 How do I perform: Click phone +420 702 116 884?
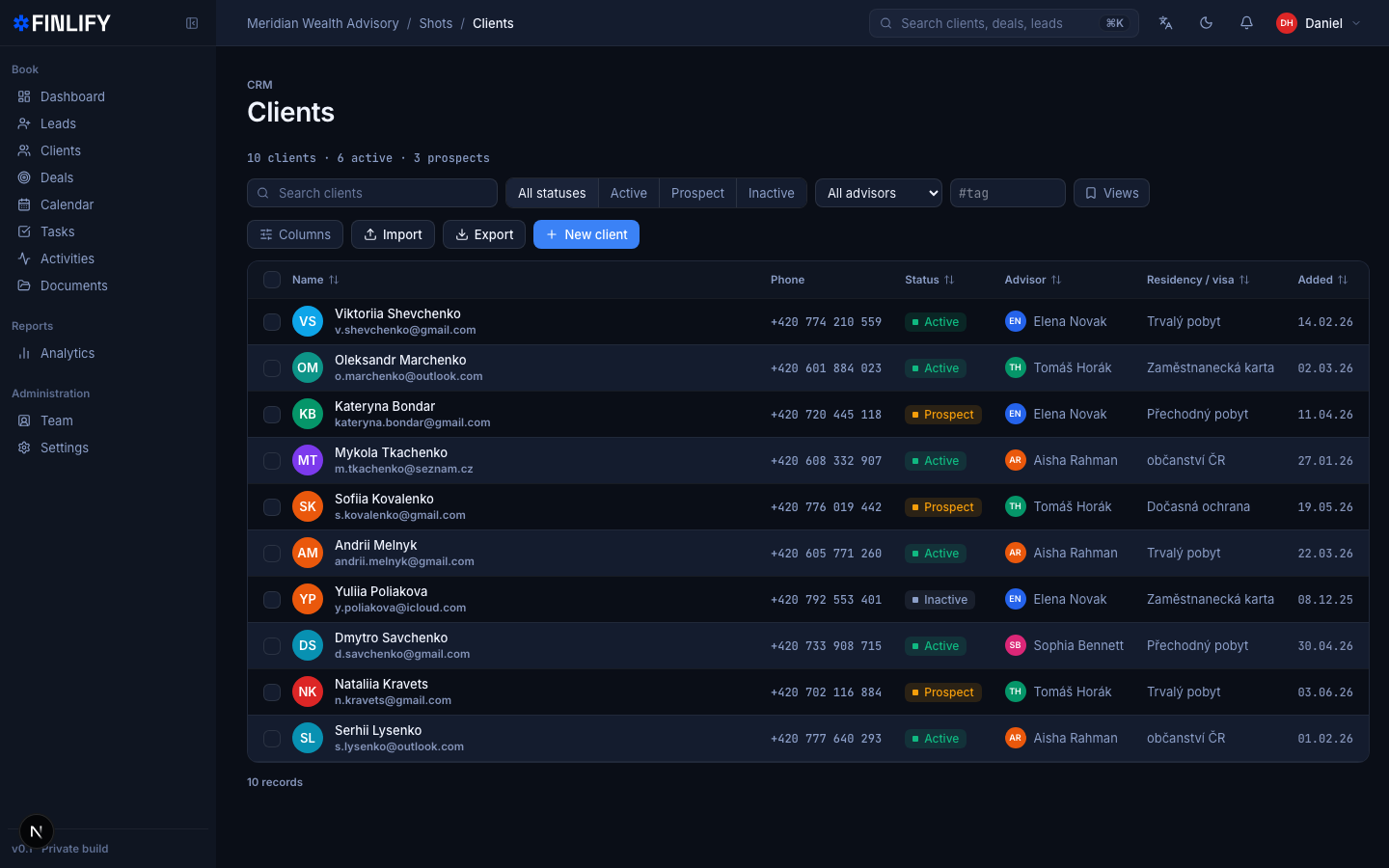[826, 692]
